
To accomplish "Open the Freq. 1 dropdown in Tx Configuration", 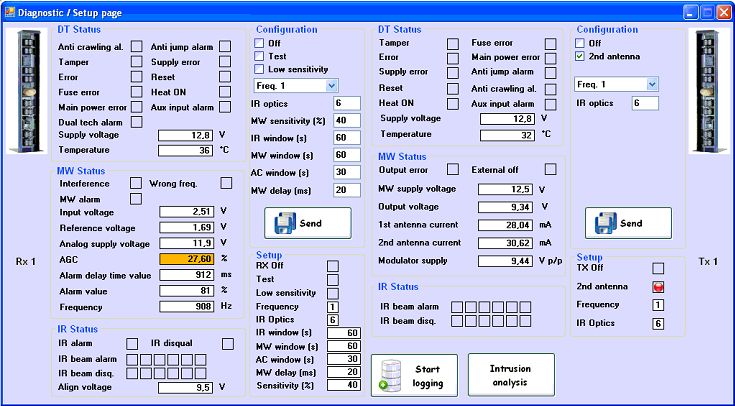I will pos(652,84).
